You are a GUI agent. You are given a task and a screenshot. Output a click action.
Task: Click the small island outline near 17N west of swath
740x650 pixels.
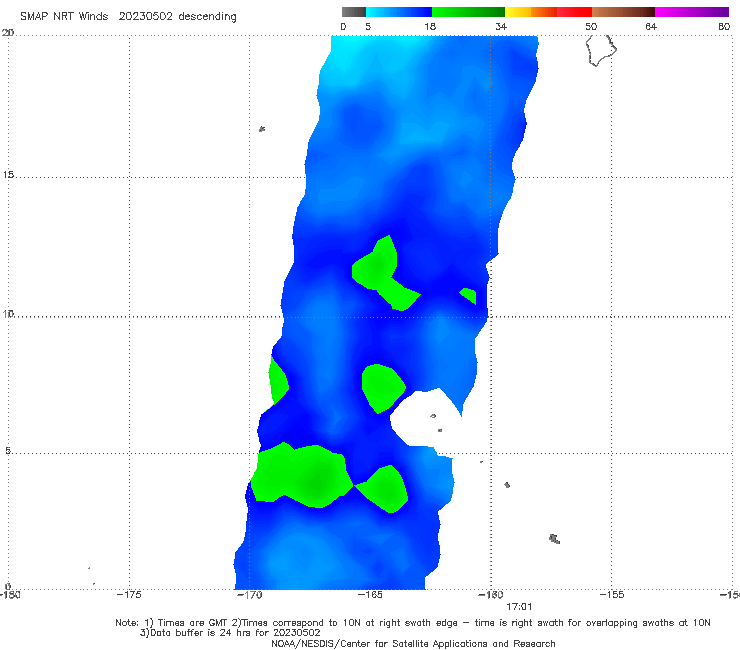coord(262,129)
